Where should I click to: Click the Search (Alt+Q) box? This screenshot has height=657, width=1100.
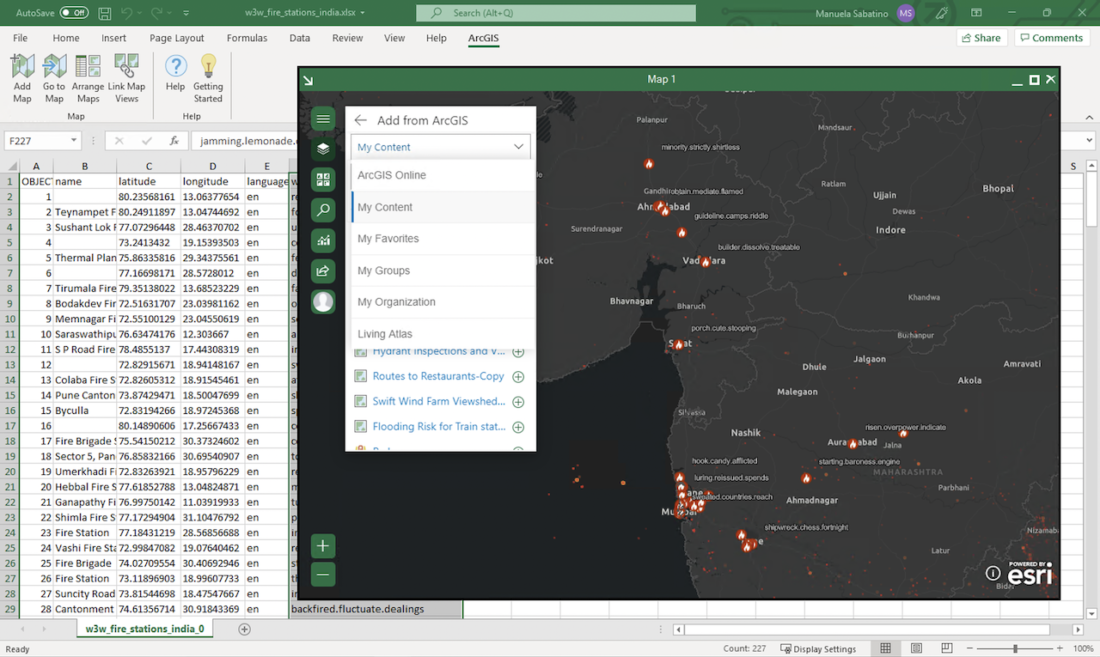pyautogui.click(x=556, y=13)
